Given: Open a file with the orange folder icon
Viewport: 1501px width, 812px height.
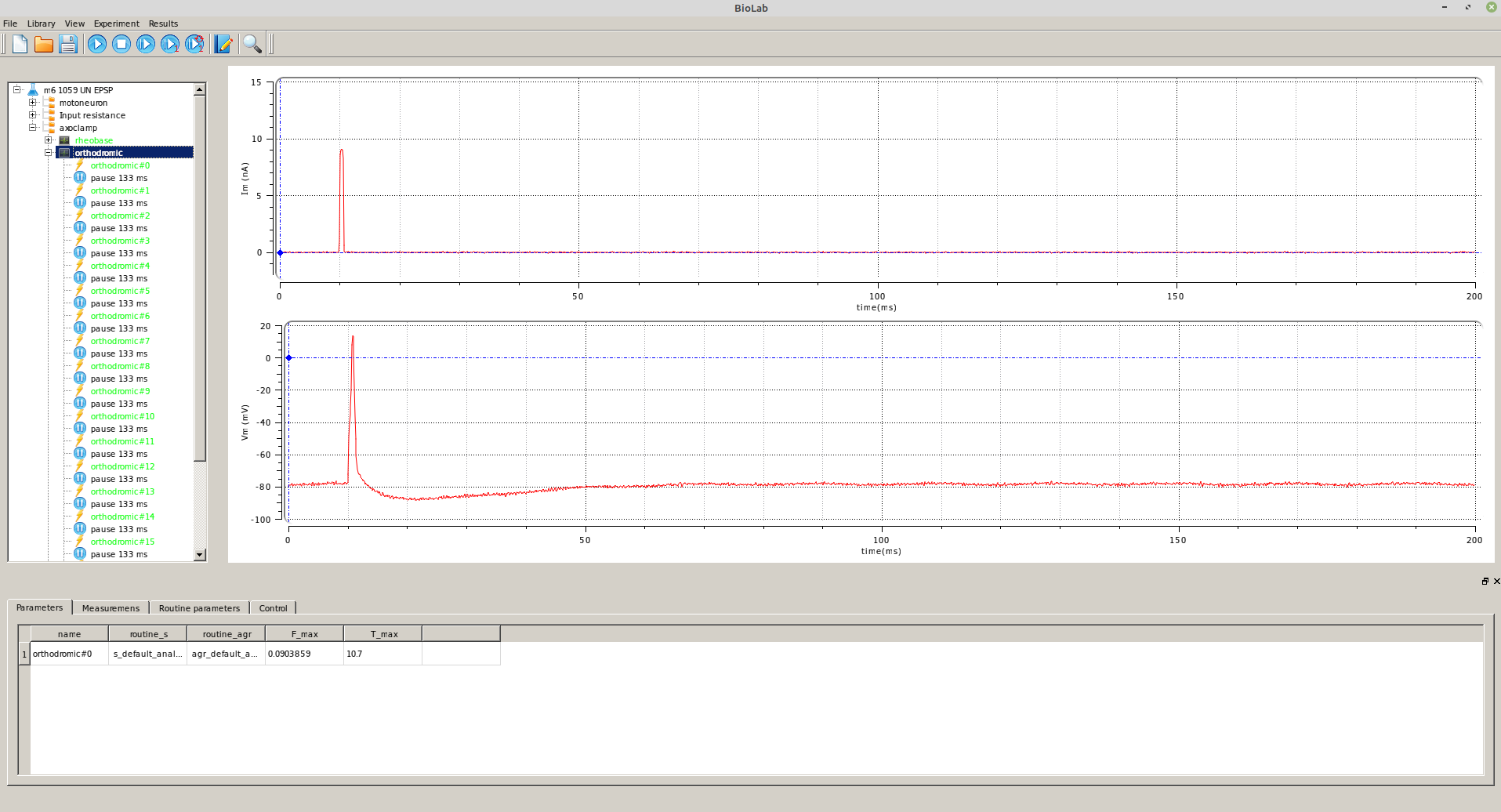Looking at the screenshot, I should click(44, 44).
